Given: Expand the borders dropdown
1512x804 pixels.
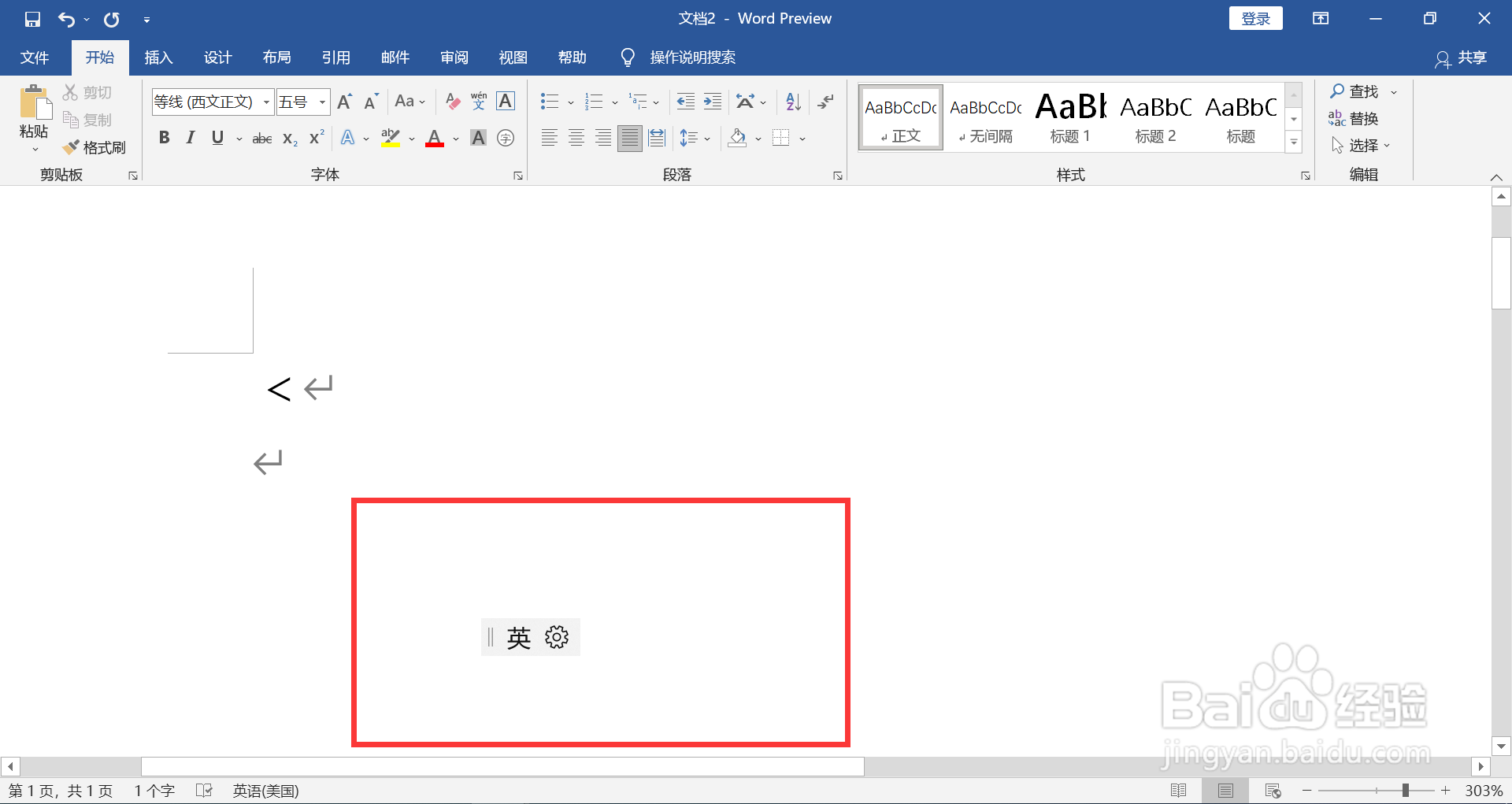Looking at the screenshot, I should (802, 139).
